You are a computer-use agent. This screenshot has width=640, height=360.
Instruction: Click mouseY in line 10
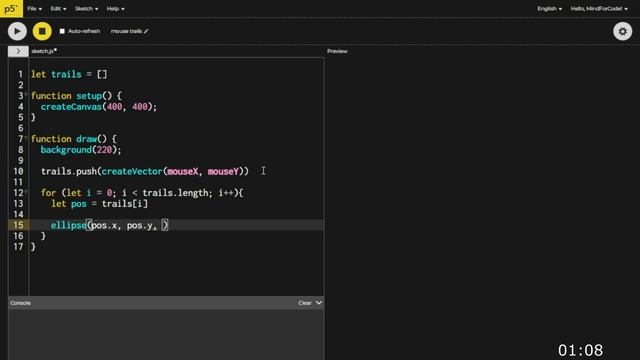(223, 171)
